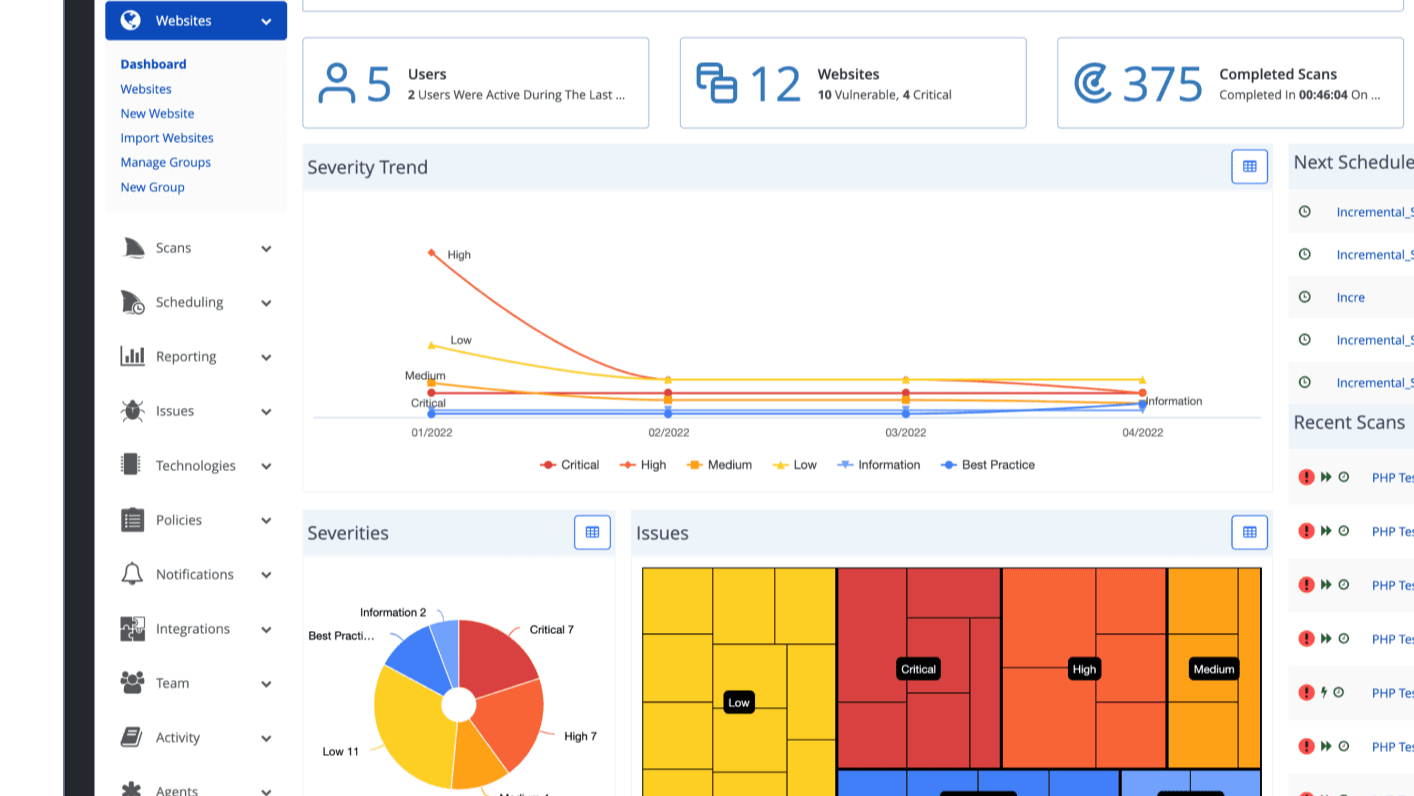Viewport: 1414px width, 796px height.
Task: Open the New Group link
Action: [x=152, y=187]
